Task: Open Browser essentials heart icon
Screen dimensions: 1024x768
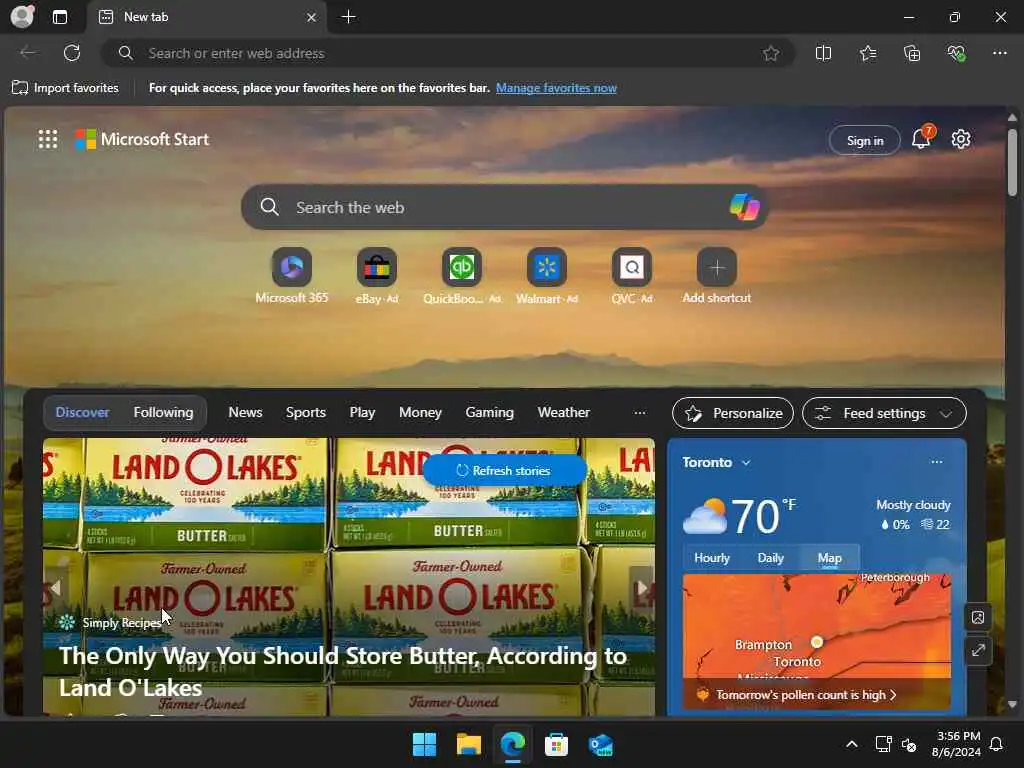Action: pyautogui.click(x=956, y=54)
